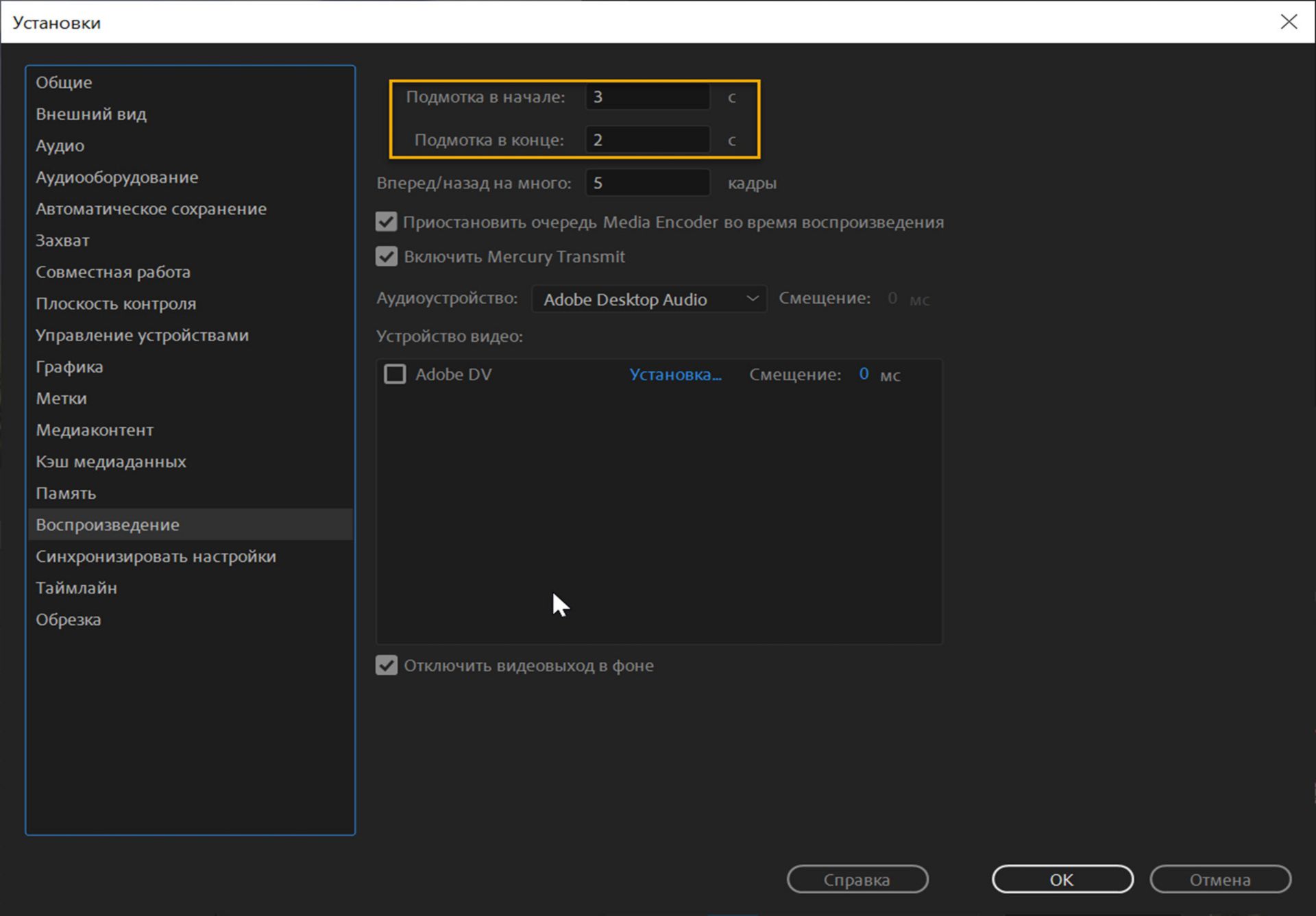Click Установка link for Adobe DV device

tap(676, 374)
